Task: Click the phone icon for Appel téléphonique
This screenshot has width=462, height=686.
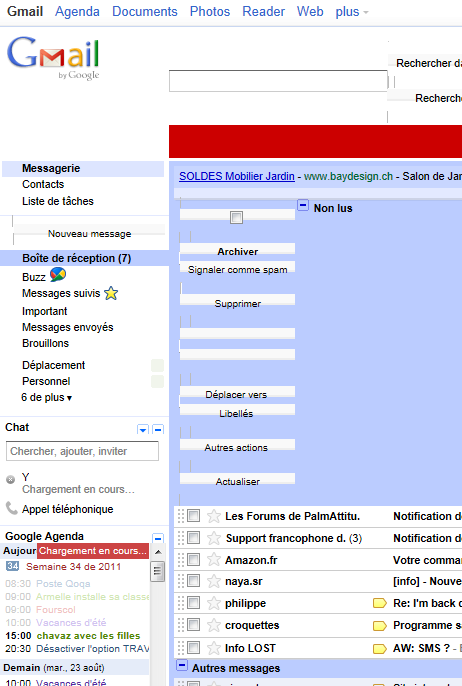Action: tap(11, 508)
